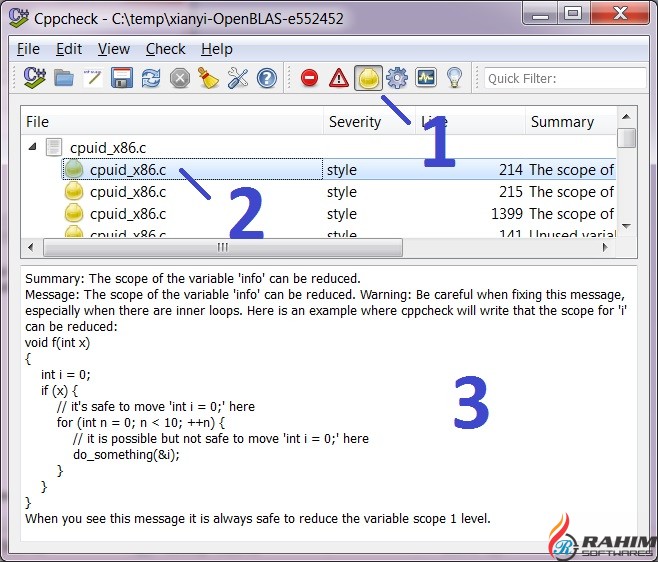Click the 'int i = 0;' declaration line
Viewport: 658px width, 562px height.
(x=65, y=374)
